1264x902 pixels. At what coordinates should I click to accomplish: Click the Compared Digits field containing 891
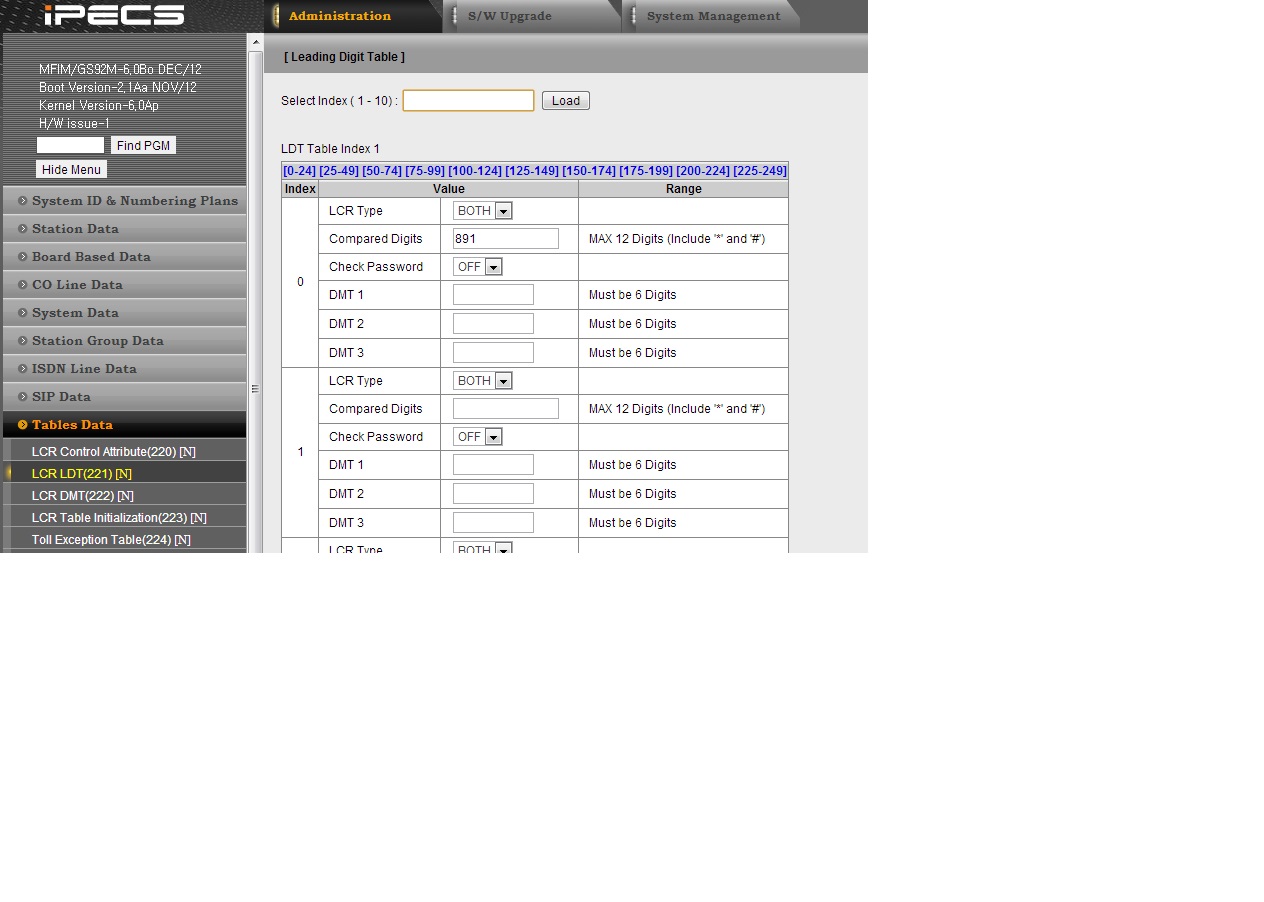pos(505,239)
